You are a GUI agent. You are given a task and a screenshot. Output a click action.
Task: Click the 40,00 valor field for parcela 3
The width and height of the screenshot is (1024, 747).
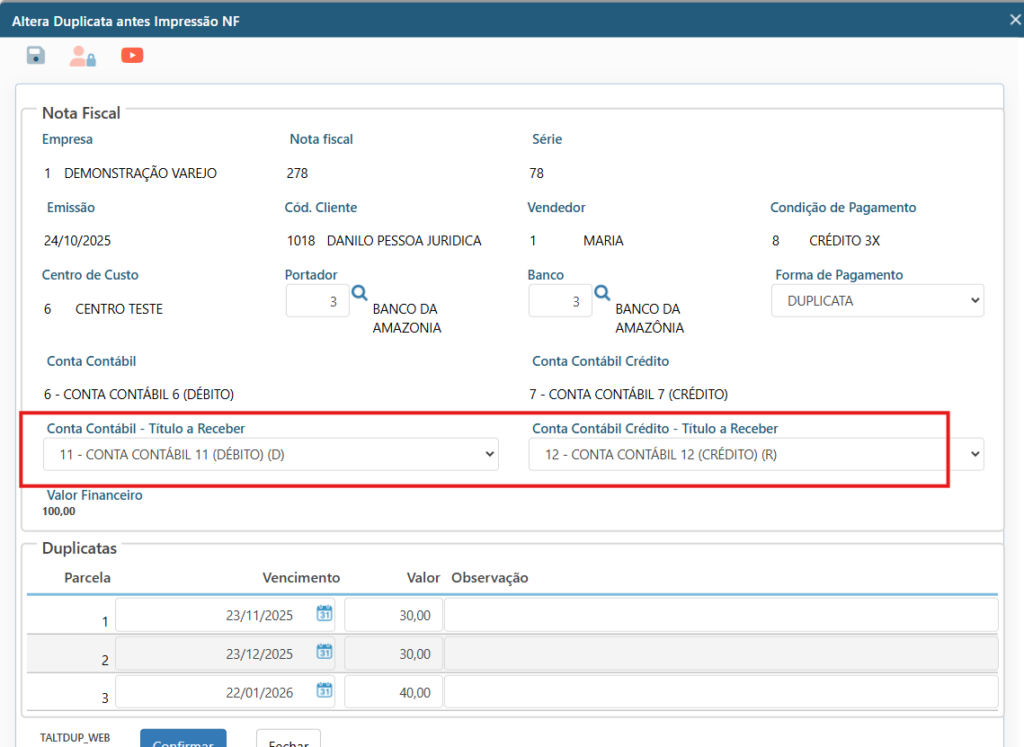(x=392, y=692)
